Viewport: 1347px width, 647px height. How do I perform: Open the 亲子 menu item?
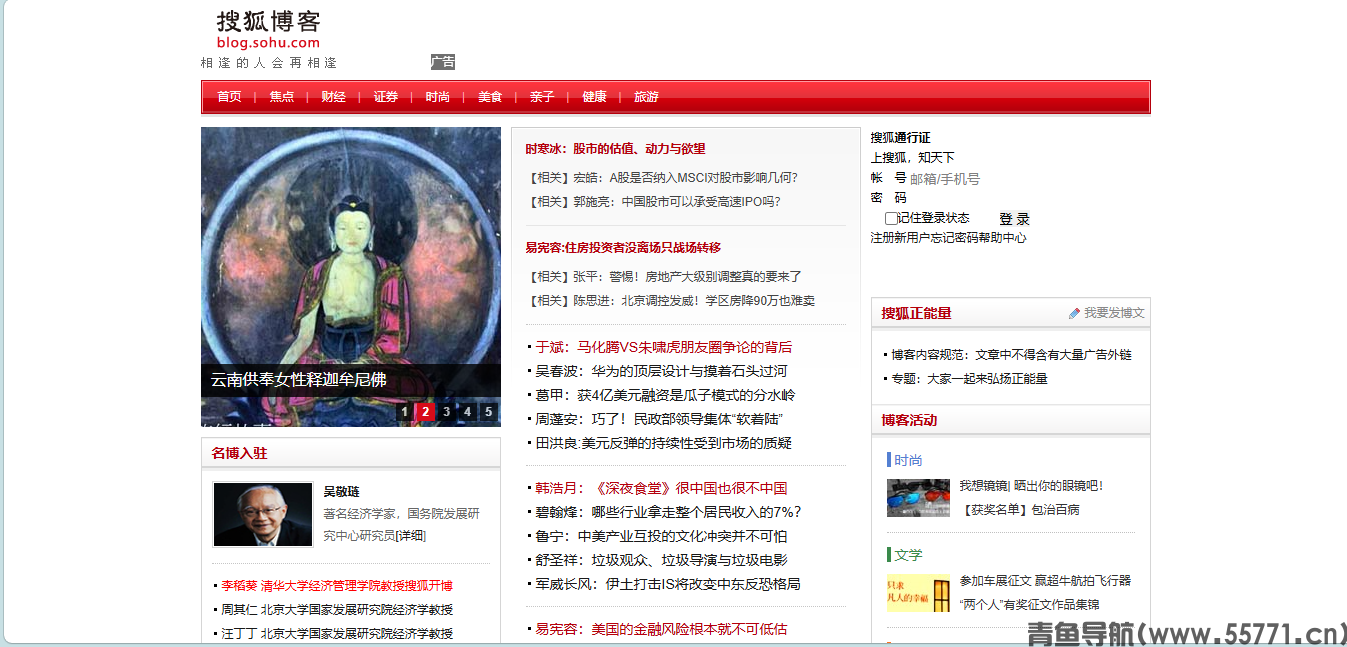pyautogui.click(x=541, y=97)
